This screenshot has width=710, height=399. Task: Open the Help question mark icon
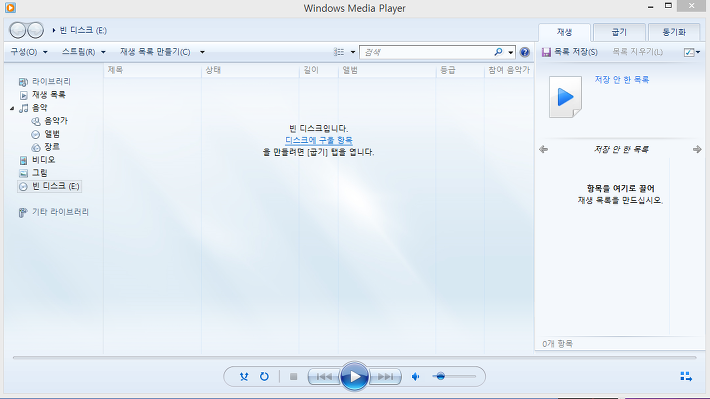[x=524, y=52]
